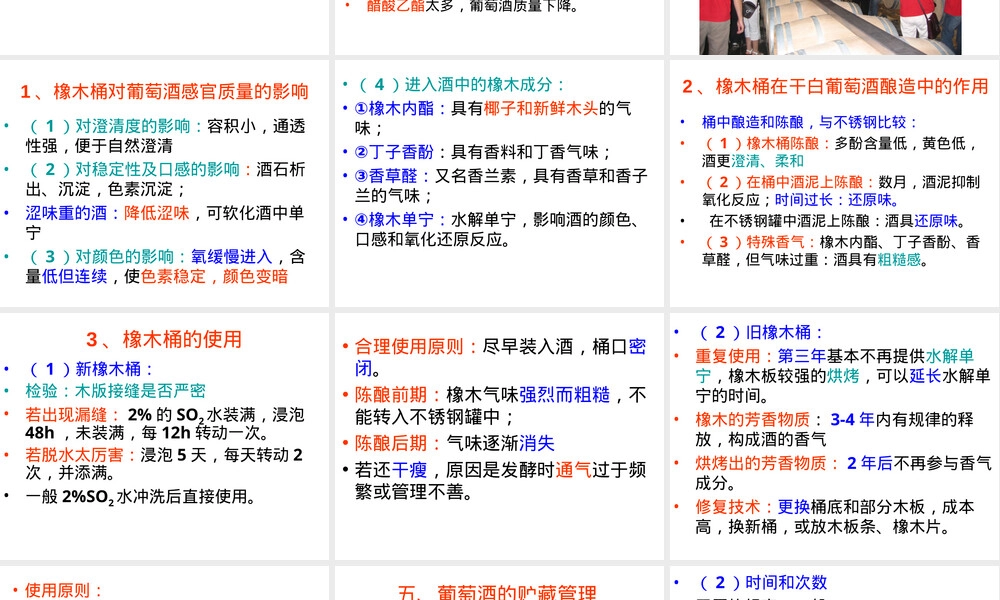Open the slide titled 1、橡木桶对葡萄酒感官质量的影响
Image resolution: width=1000 pixels, height=600 pixels.
pyautogui.click(x=165, y=183)
